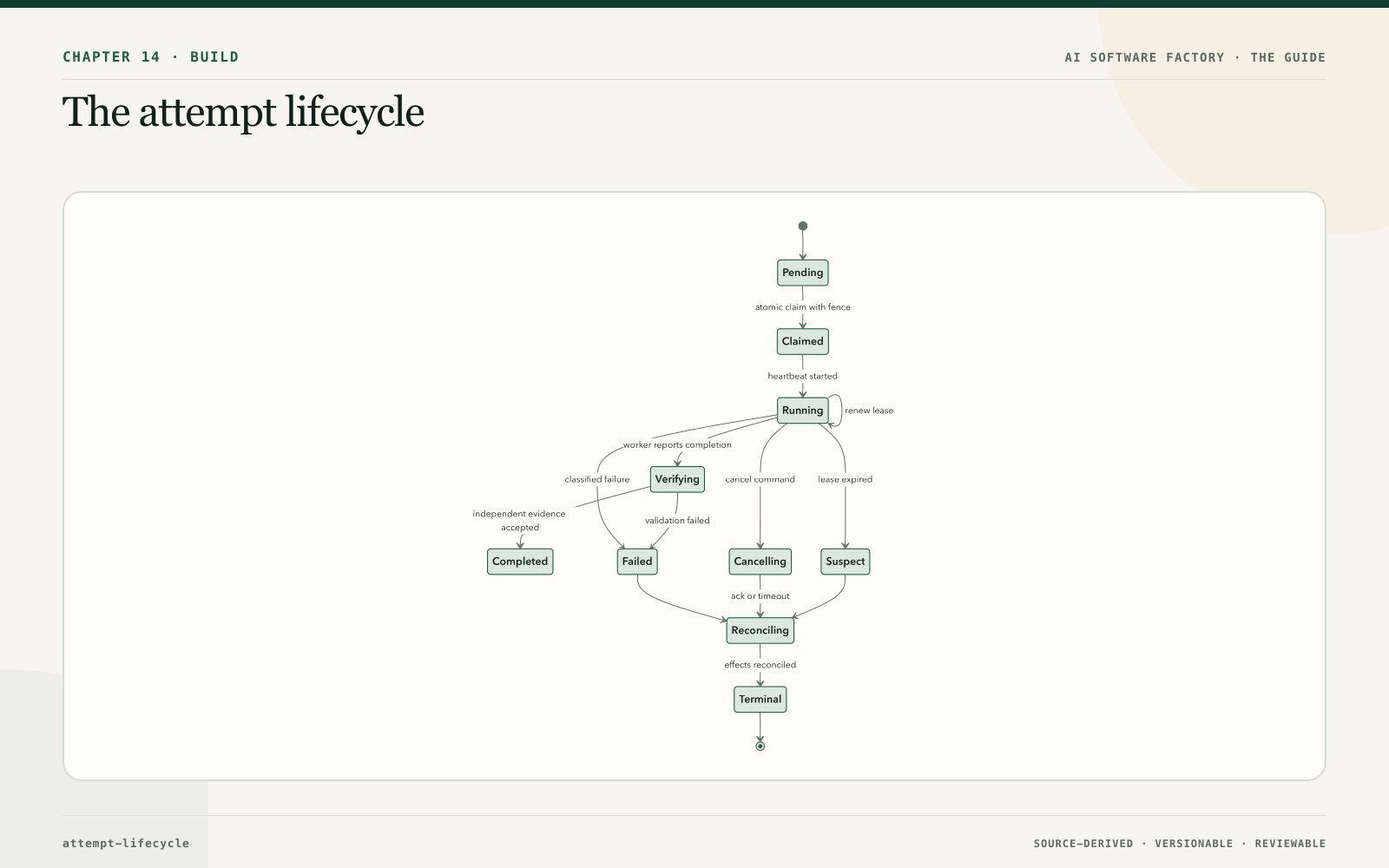Click the 'attempt-lifecycle' footer slug
Viewport: 1389px width, 868px height.
tap(126, 843)
